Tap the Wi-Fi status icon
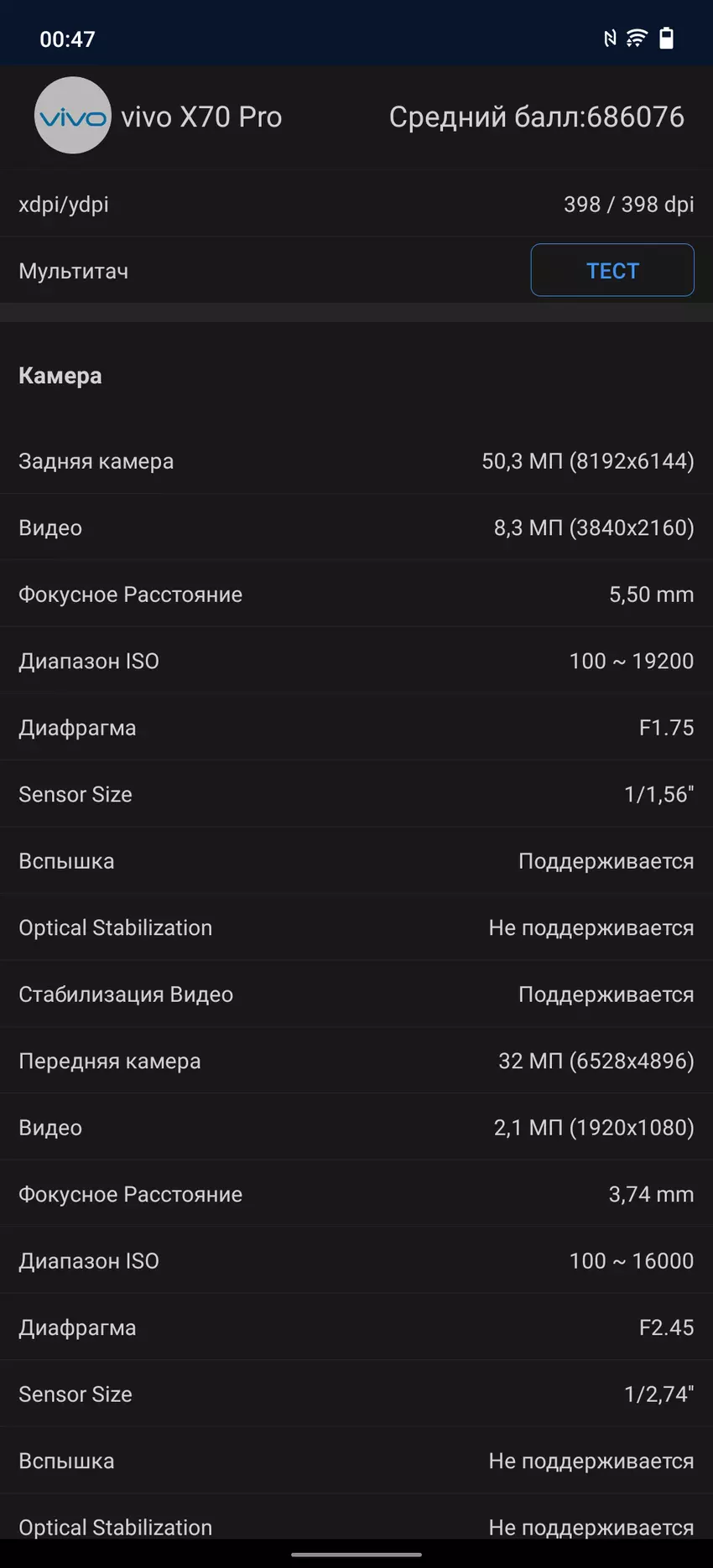This screenshot has height=1568, width=713. [x=637, y=38]
